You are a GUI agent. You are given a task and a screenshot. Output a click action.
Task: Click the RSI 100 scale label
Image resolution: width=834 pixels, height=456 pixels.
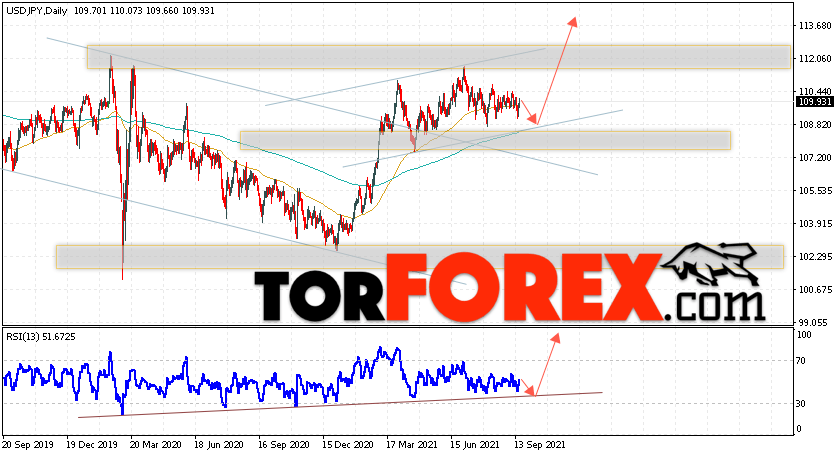(x=804, y=335)
